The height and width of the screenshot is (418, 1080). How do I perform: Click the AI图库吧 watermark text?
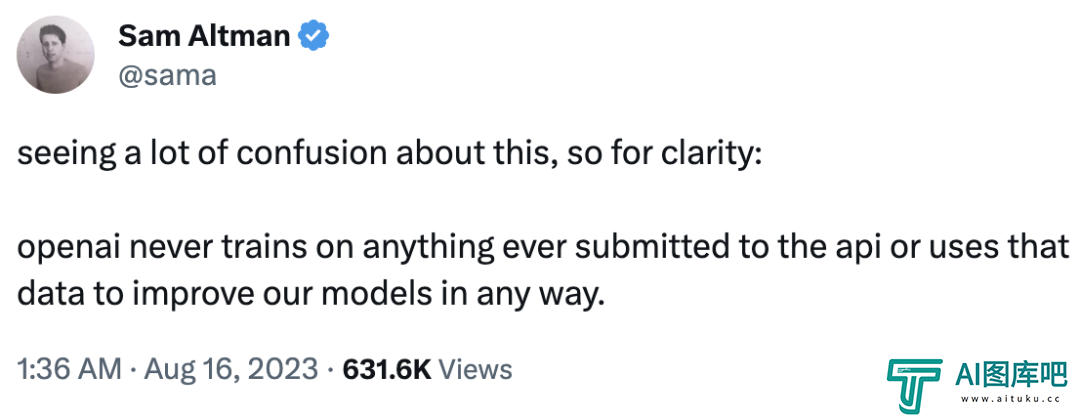point(1012,375)
